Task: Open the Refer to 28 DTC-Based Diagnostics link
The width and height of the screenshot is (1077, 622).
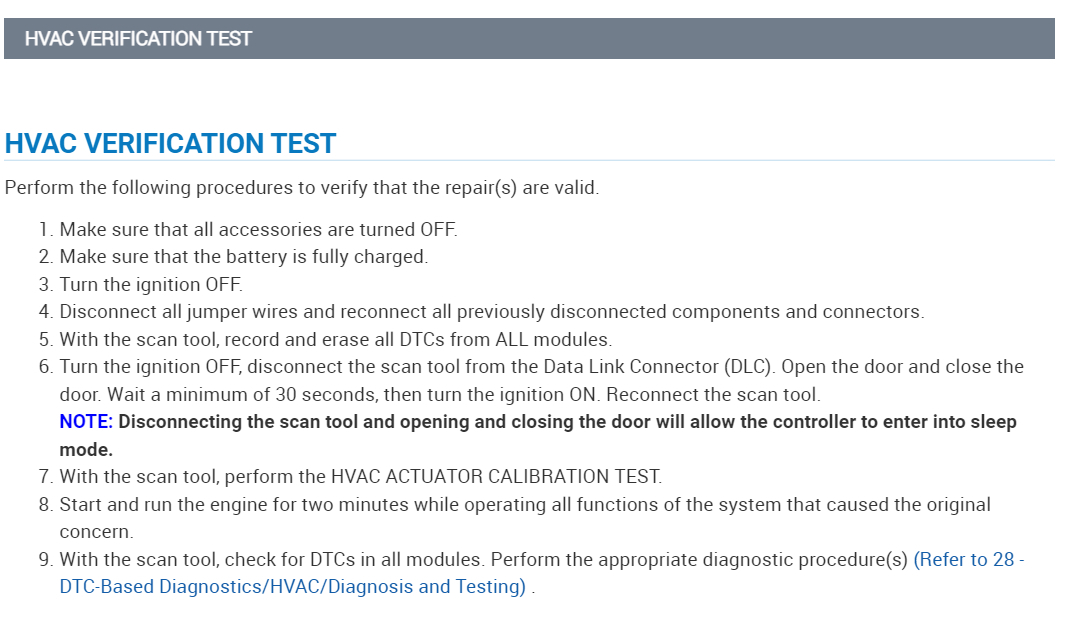Action: 968,560
